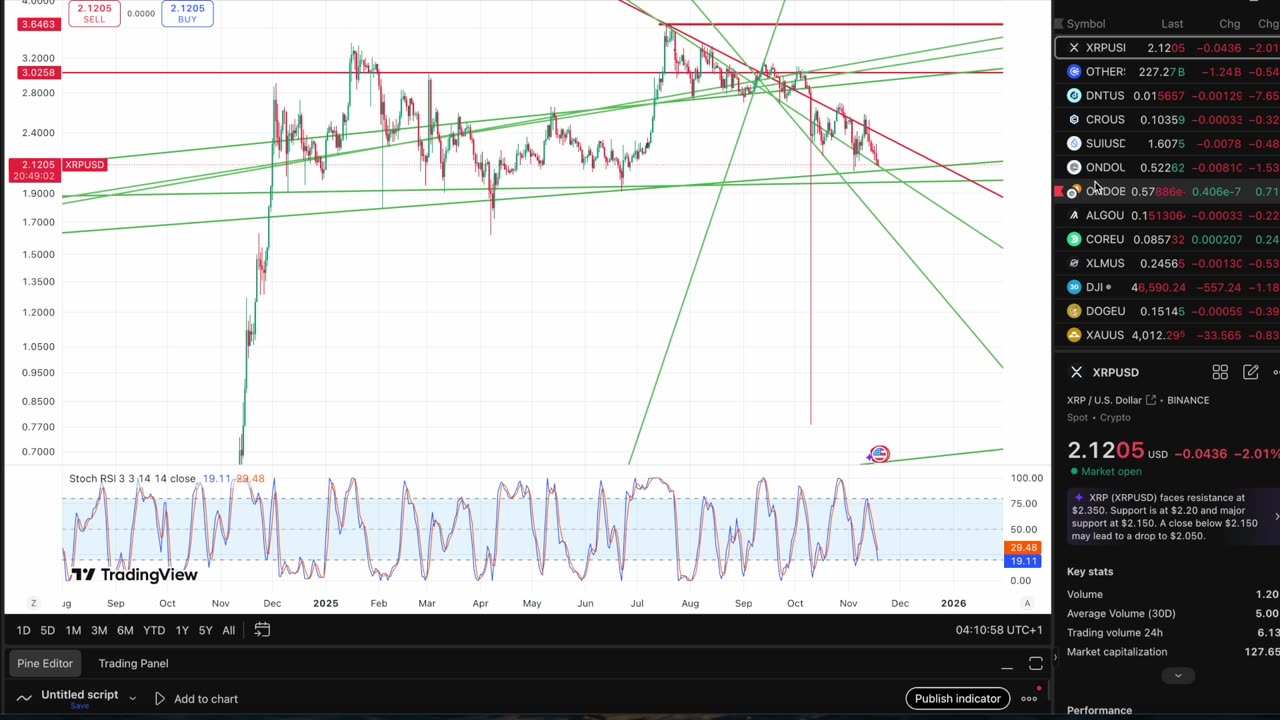Click the Stoch RSI 3 3 14 14 close legend
This screenshot has height=720, width=1280.
(133, 479)
